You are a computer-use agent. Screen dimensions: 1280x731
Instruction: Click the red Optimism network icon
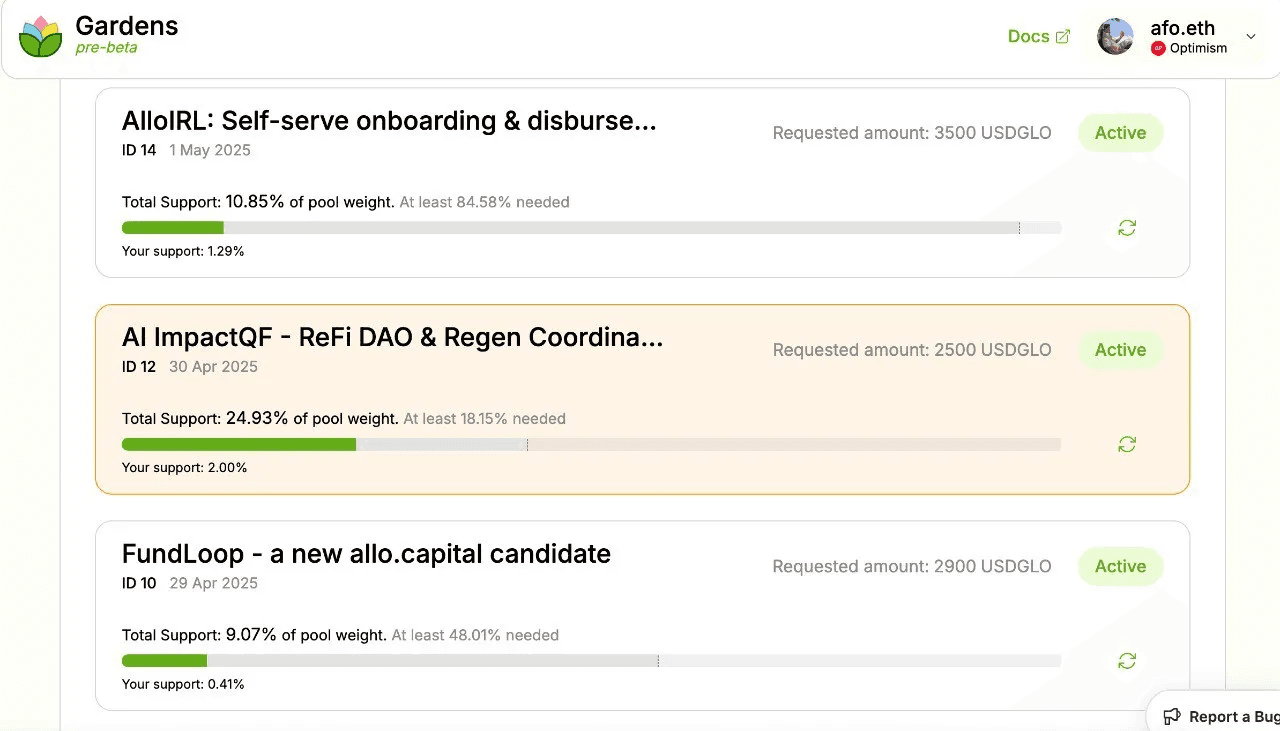click(x=1158, y=48)
